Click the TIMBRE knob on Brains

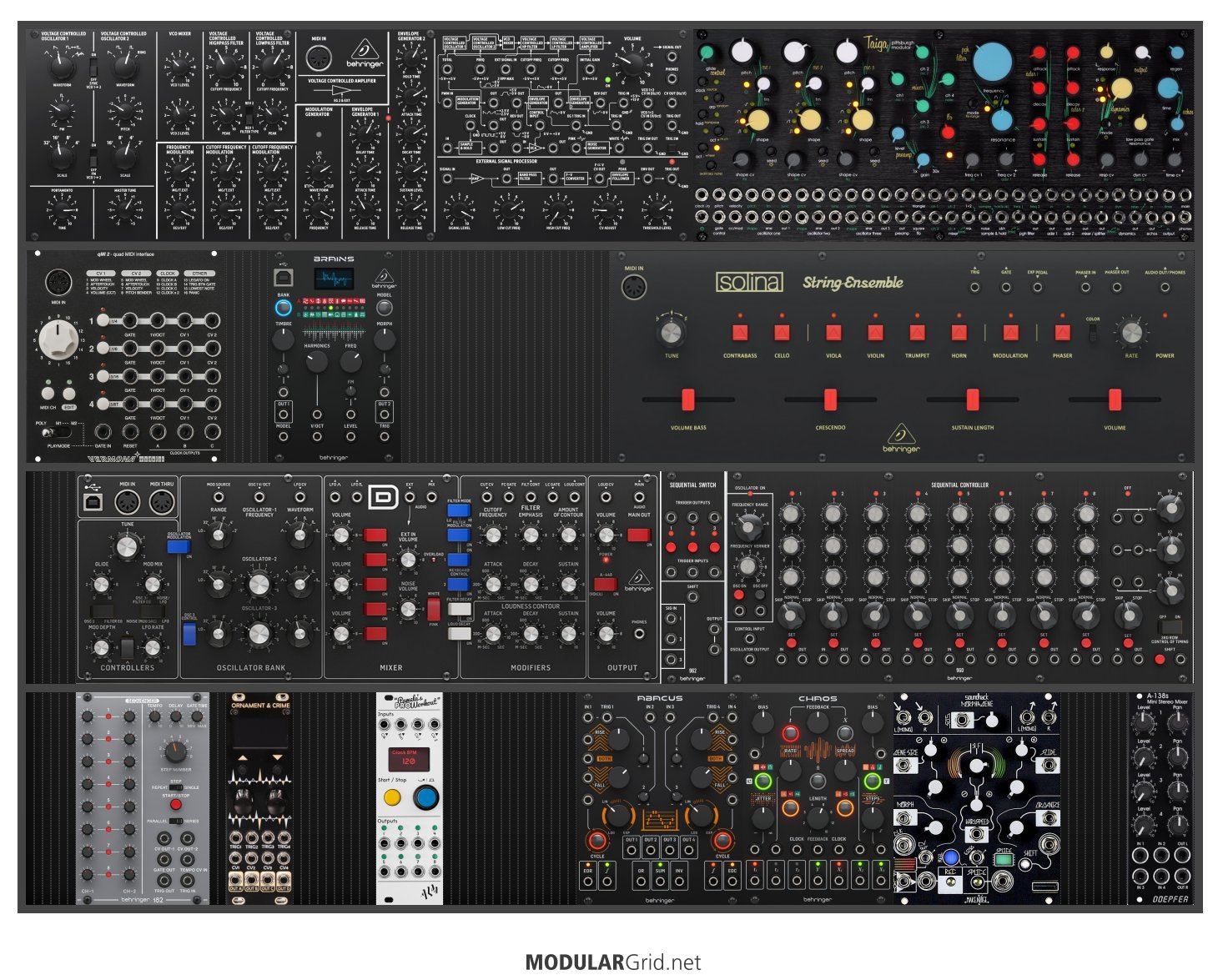[x=284, y=339]
